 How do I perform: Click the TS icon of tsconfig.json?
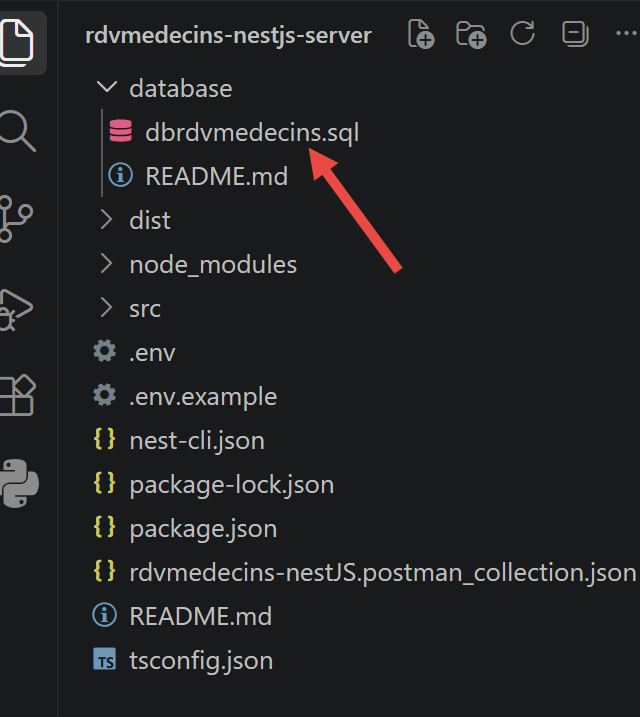pos(105,659)
